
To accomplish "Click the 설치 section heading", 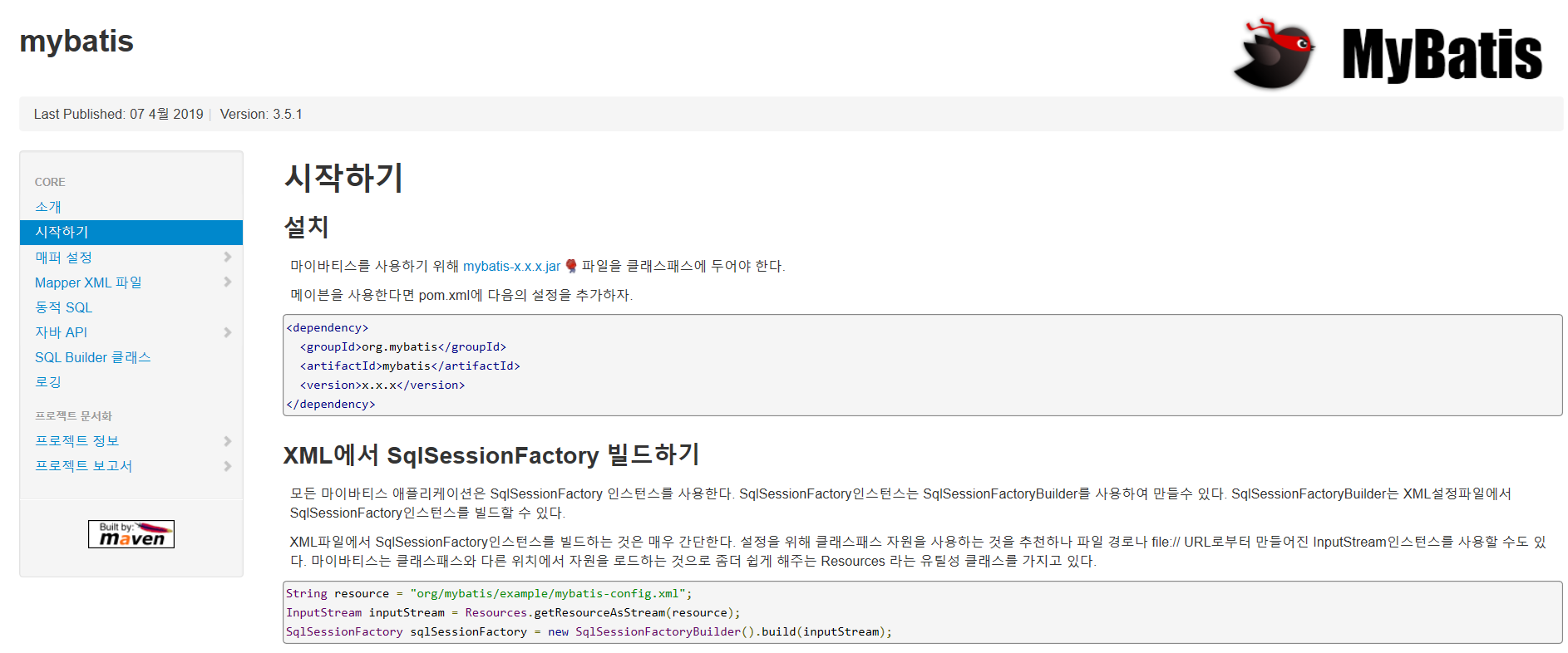I will [x=307, y=227].
